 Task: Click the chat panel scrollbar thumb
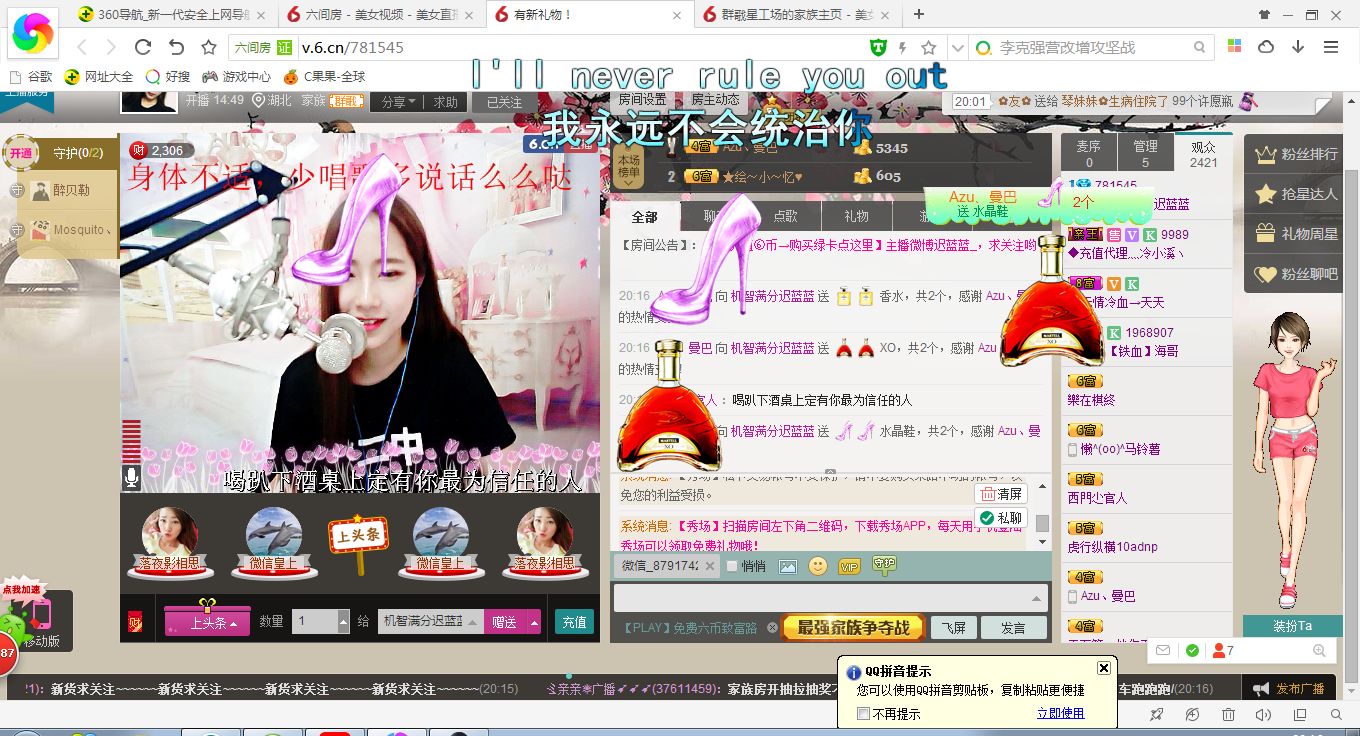1042,523
